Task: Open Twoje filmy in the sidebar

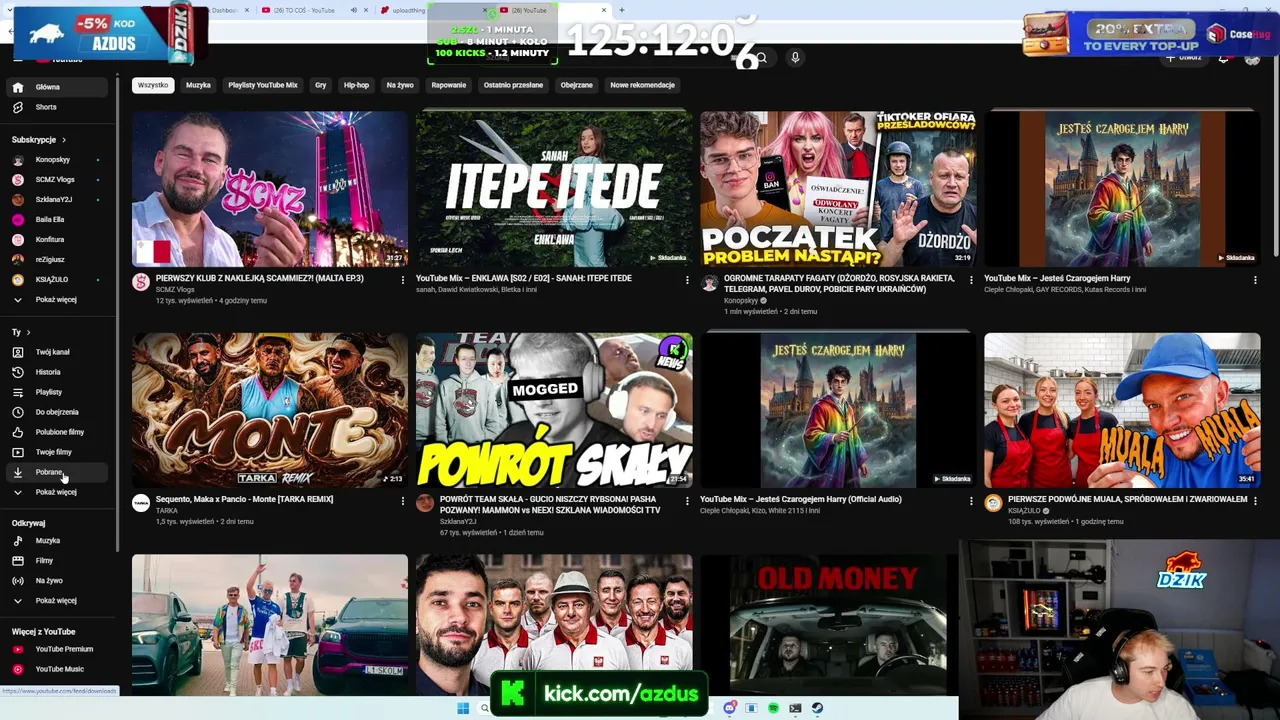Action: [x=59, y=452]
